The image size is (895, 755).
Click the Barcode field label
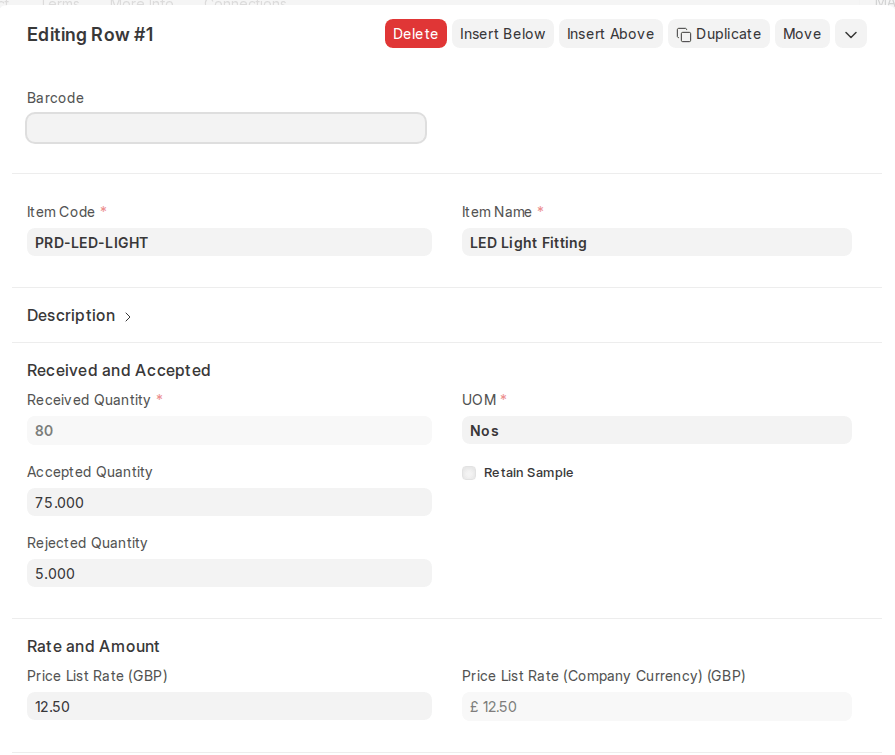(x=55, y=98)
